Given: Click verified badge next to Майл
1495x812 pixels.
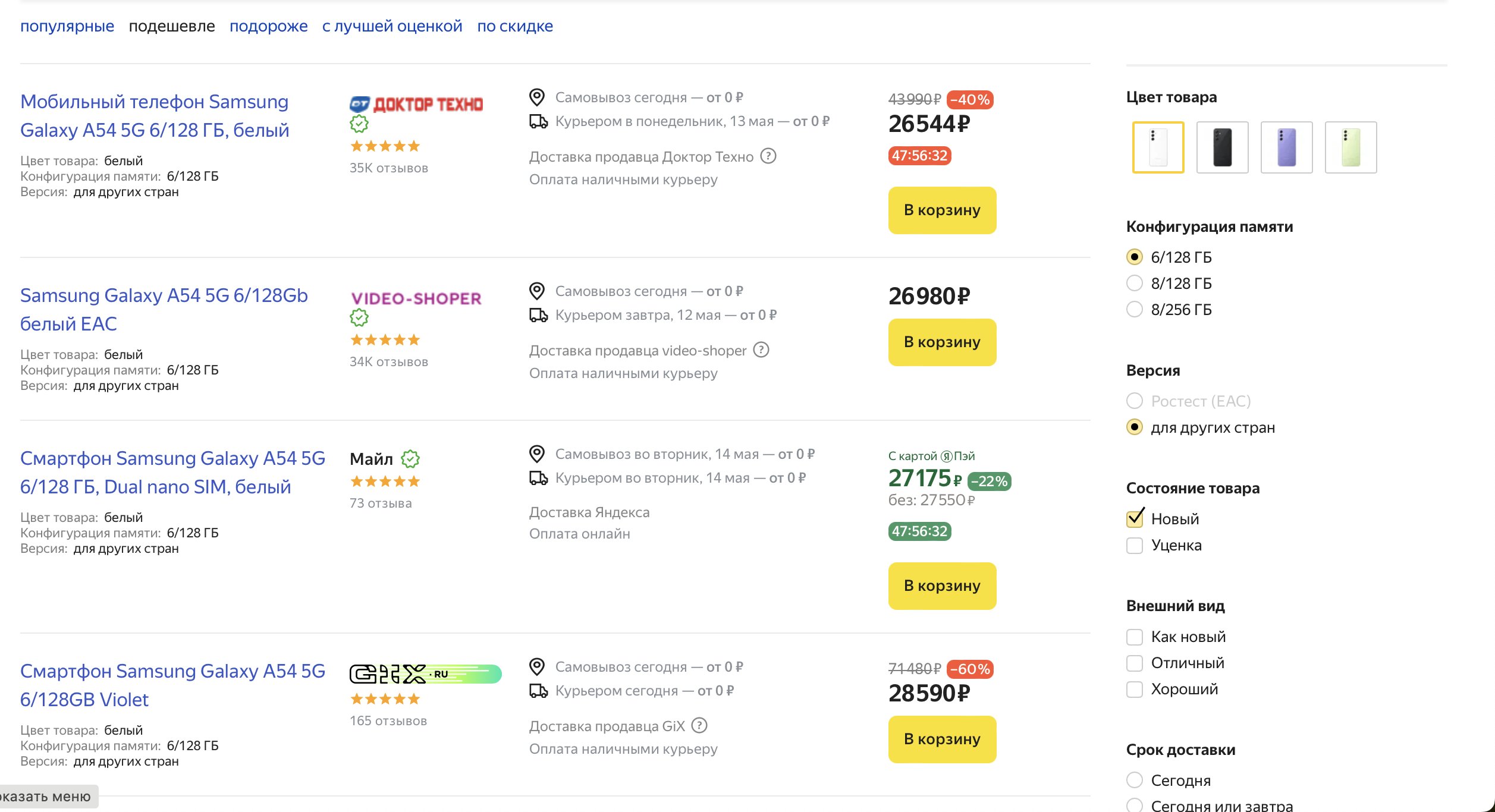Looking at the screenshot, I should point(410,459).
